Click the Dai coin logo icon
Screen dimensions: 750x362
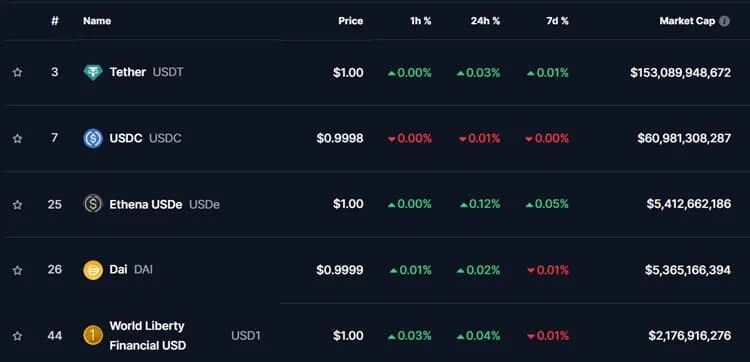click(93, 270)
